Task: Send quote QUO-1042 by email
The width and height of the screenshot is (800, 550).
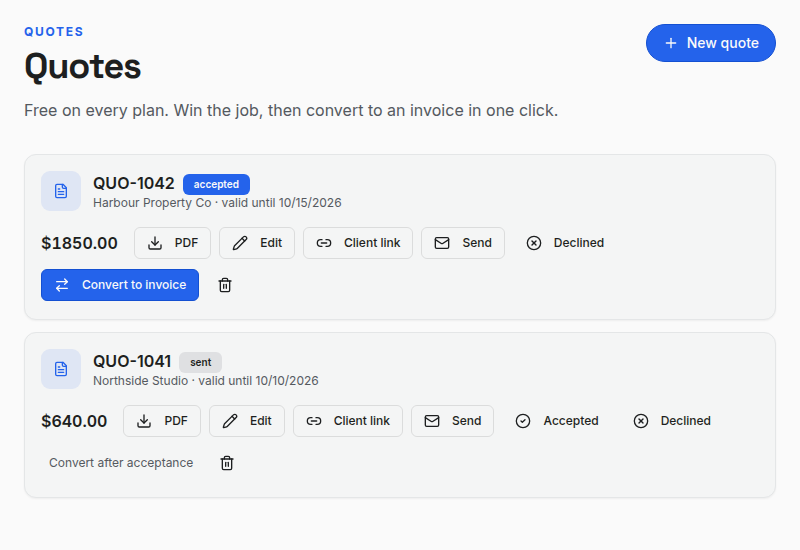Action: [x=463, y=243]
